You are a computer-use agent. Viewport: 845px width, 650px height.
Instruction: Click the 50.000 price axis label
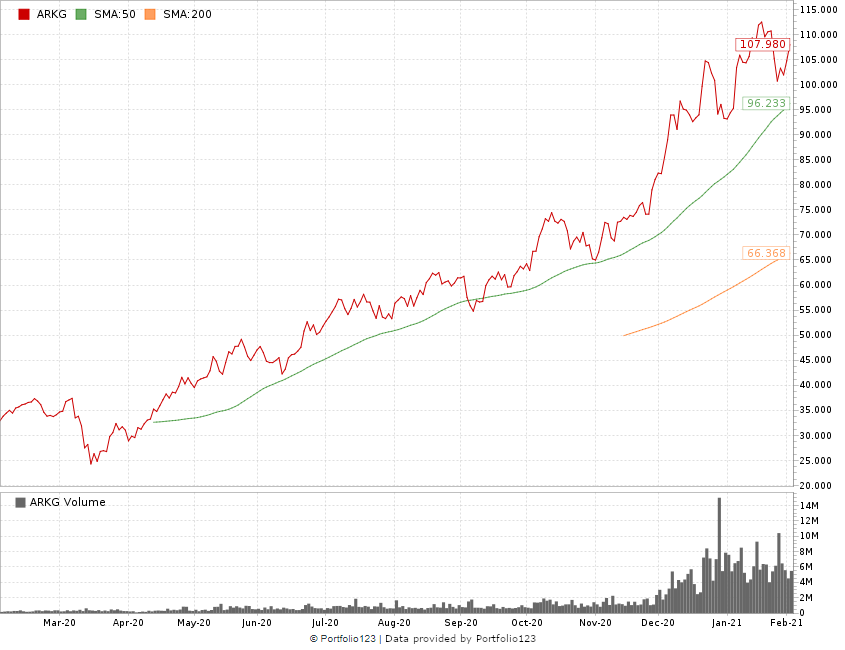coord(816,335)
